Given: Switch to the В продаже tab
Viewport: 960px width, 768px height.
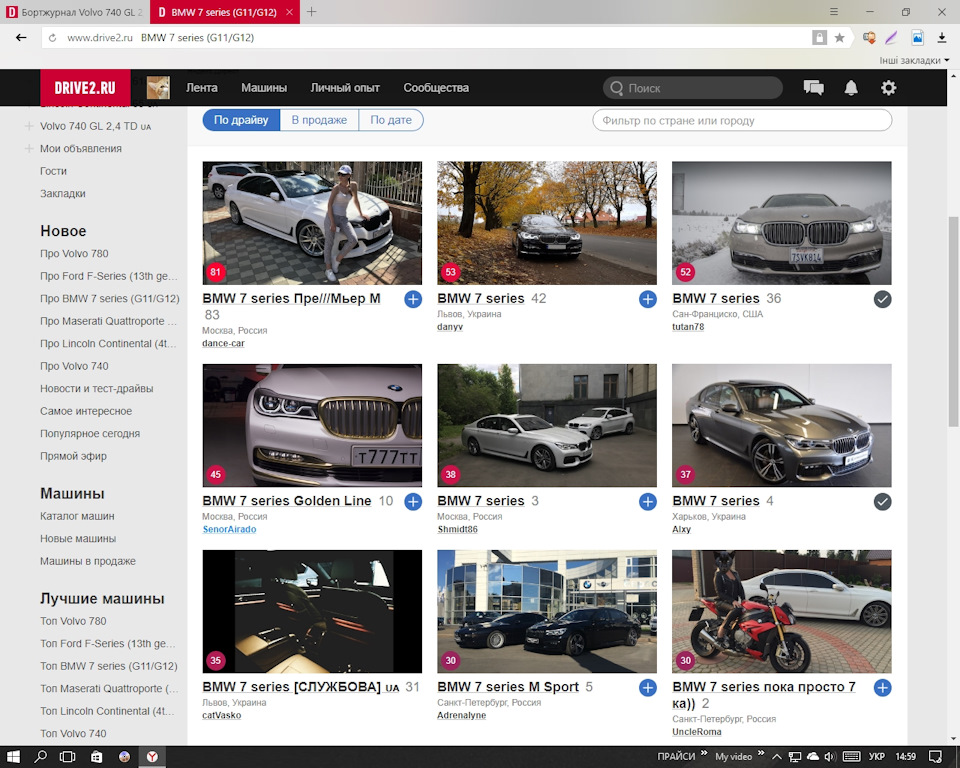Looking at the screenshot, I should pyautogui.click(x=319, y=120).
